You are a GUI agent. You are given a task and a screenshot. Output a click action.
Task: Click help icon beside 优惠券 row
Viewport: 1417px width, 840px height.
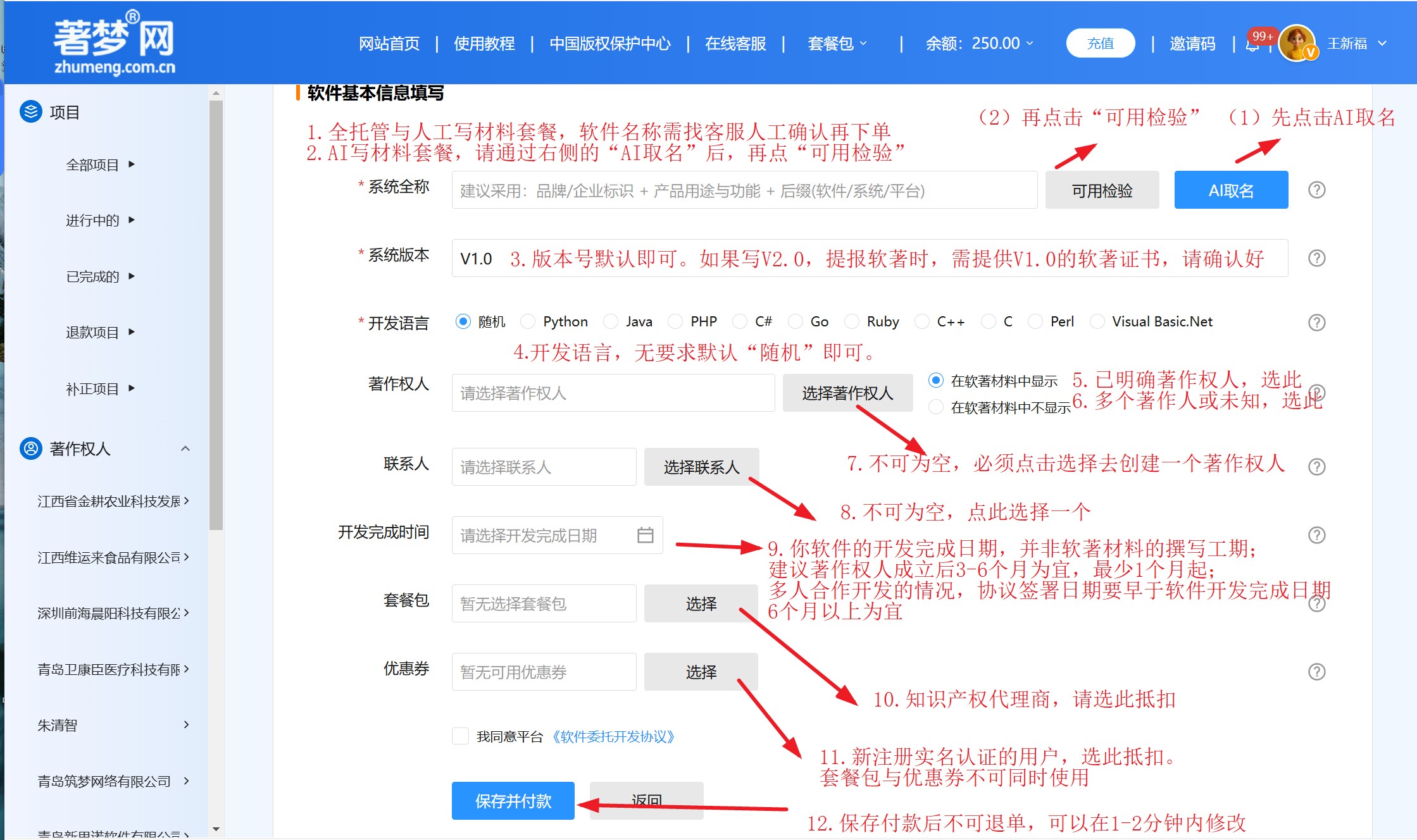[1316, 672]
